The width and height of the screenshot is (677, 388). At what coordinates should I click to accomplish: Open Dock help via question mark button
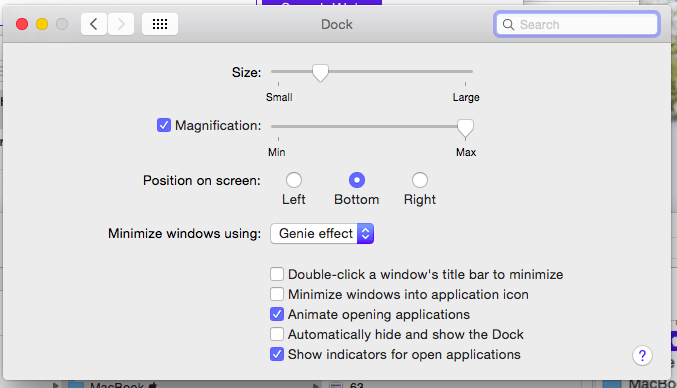(642, 356)
